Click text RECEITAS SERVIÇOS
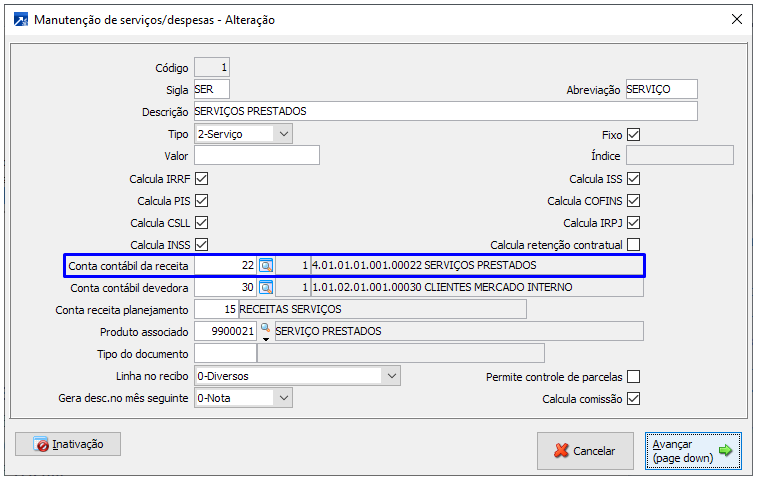This screenshot has width=759, height=479. pos(290,309)
